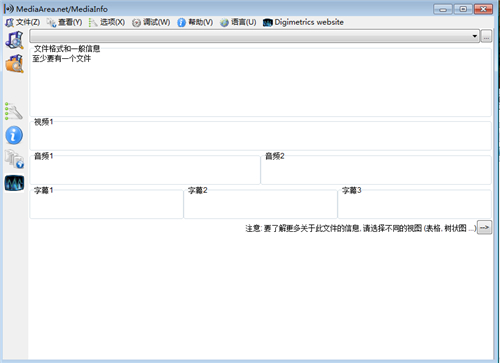Click the Digimetrics waveform icon in sidebar
The width and height of the screenshot is (500, 363).
tap(14, 183)
